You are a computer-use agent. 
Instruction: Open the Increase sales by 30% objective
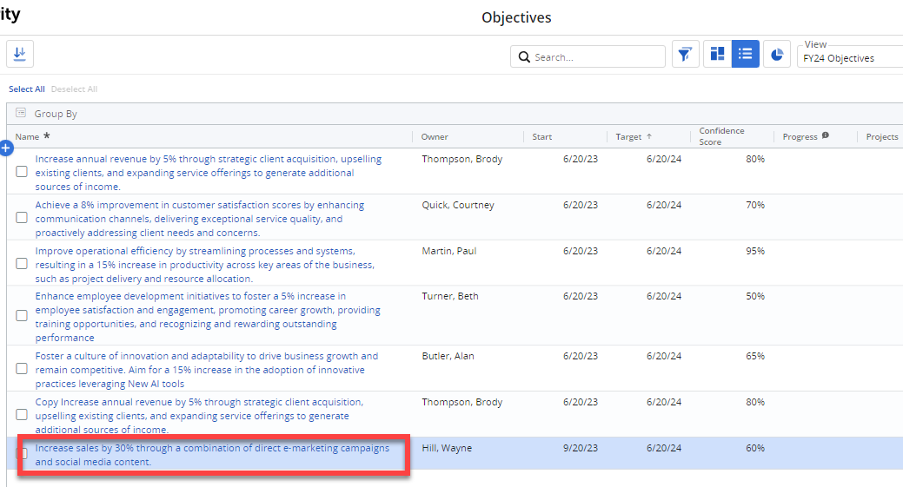click(212, 455)
